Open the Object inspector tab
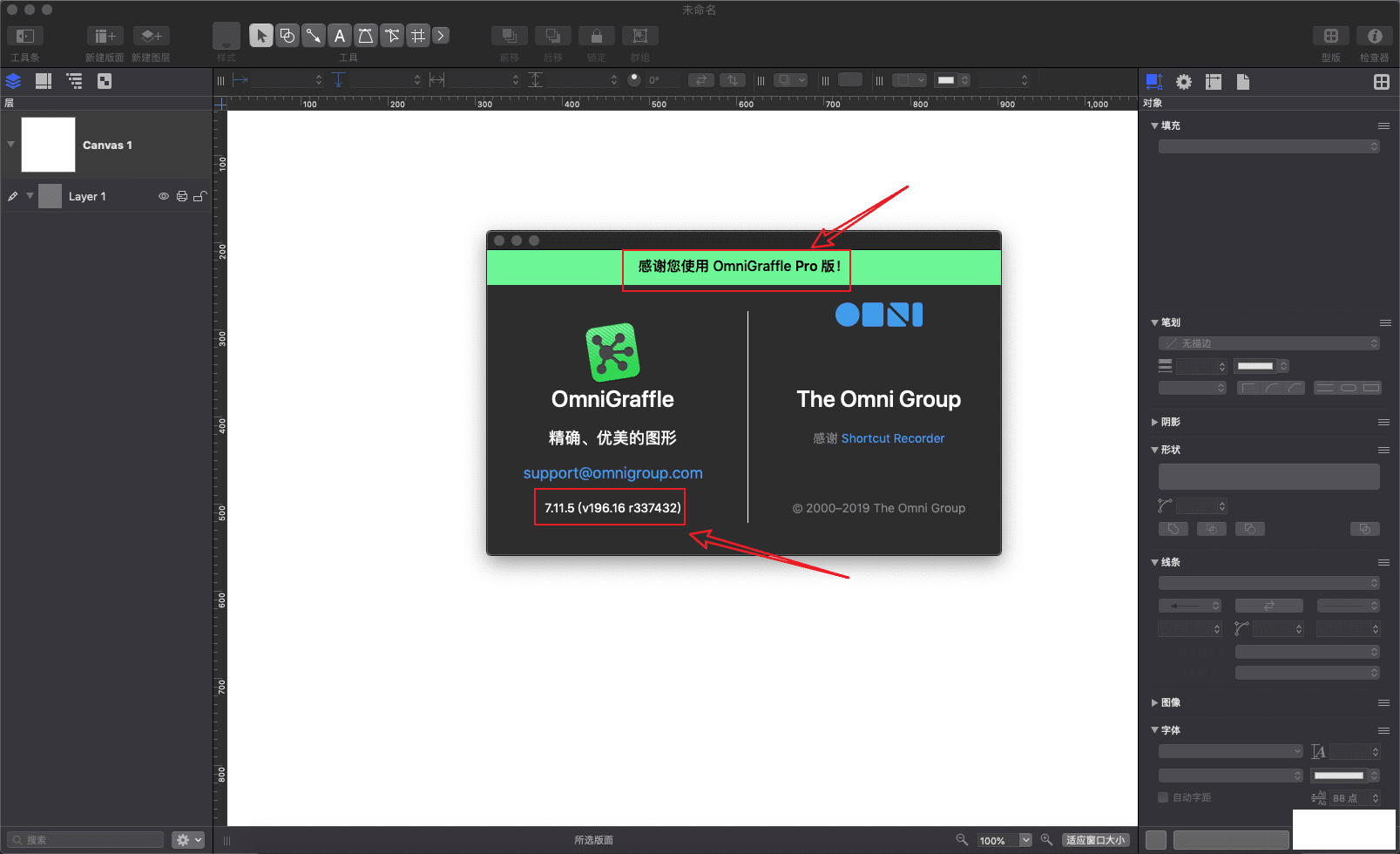The height and width of the screenshot is (854, 1400). (1154, 82)
